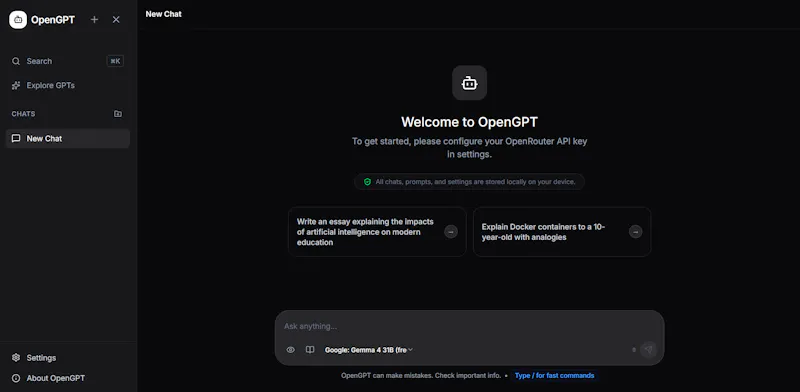Click the OpenGPT brand name in sidebar
This screenshot has width=800, height=392.
(53, 20)
